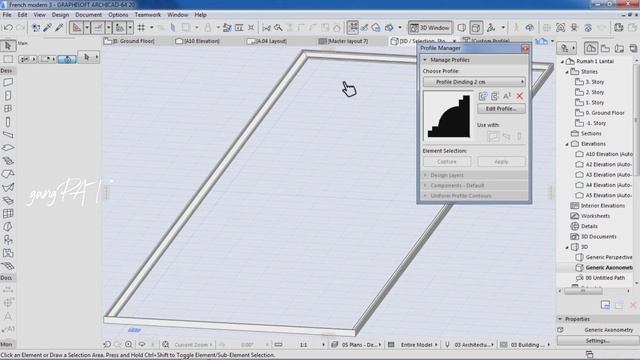
Task: Click the Zoom In magnifier at bottom
Action: tap(129, 344)
